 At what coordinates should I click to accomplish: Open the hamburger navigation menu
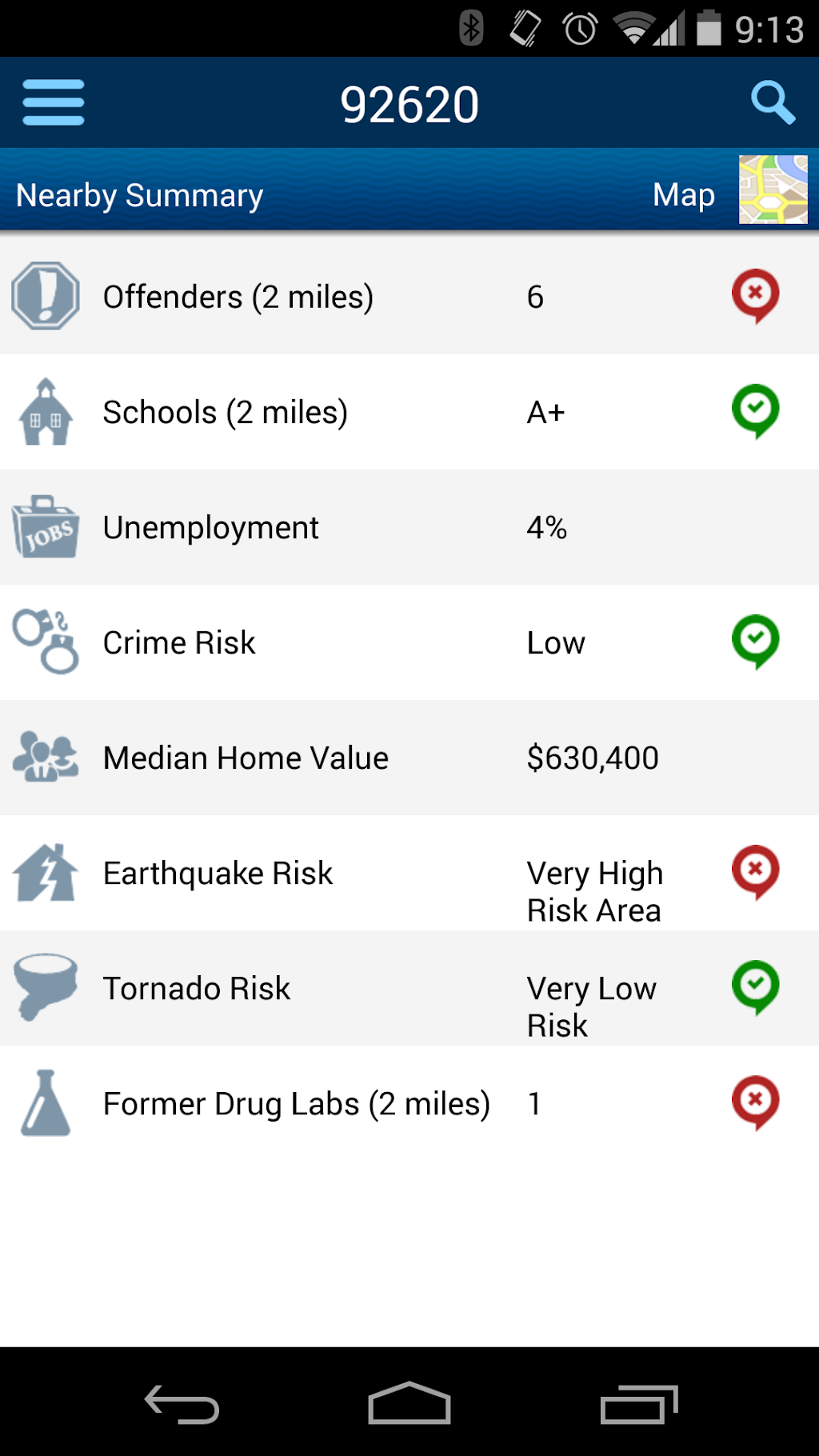point(54,103)
